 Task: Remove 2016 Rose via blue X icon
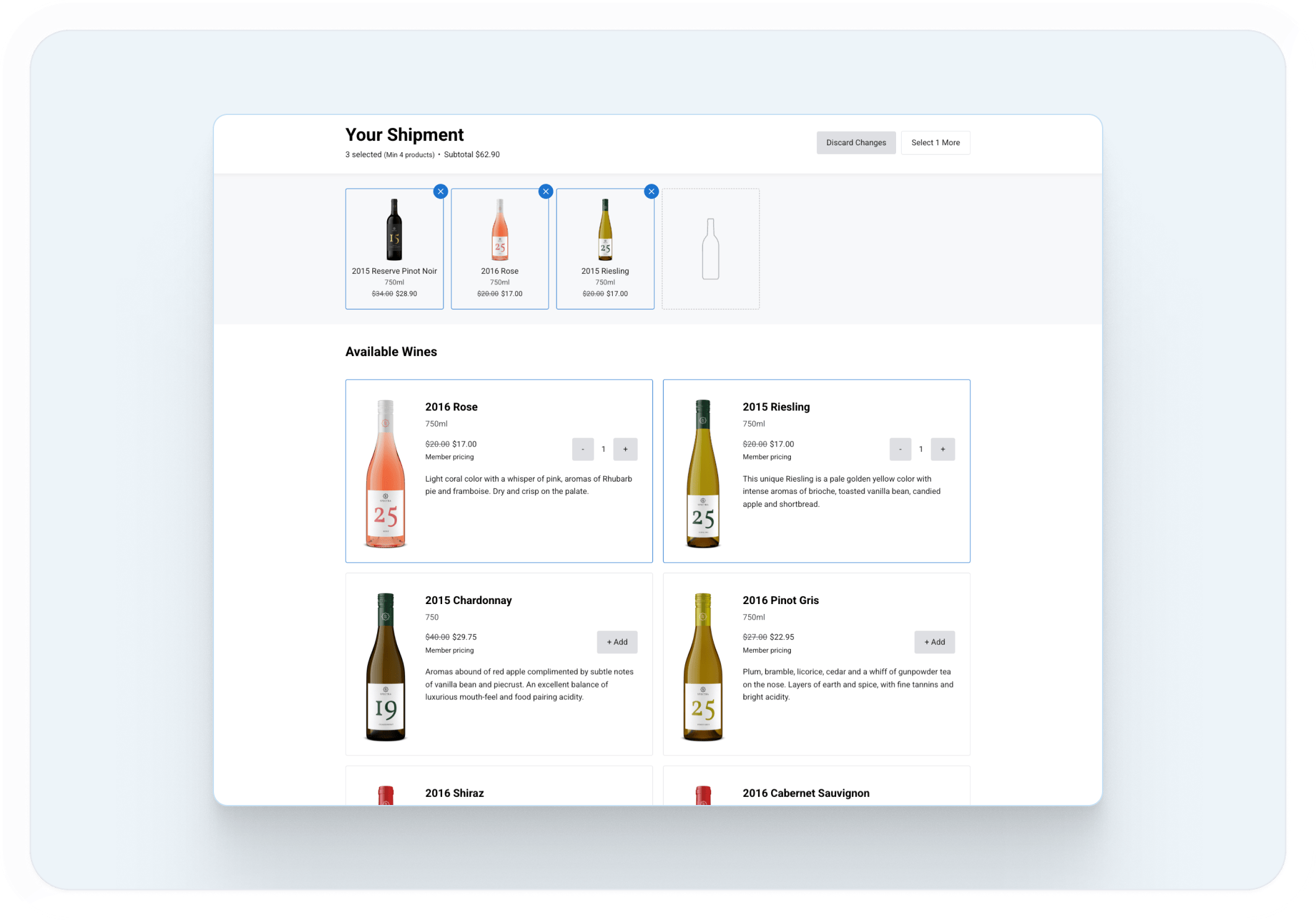545,192
